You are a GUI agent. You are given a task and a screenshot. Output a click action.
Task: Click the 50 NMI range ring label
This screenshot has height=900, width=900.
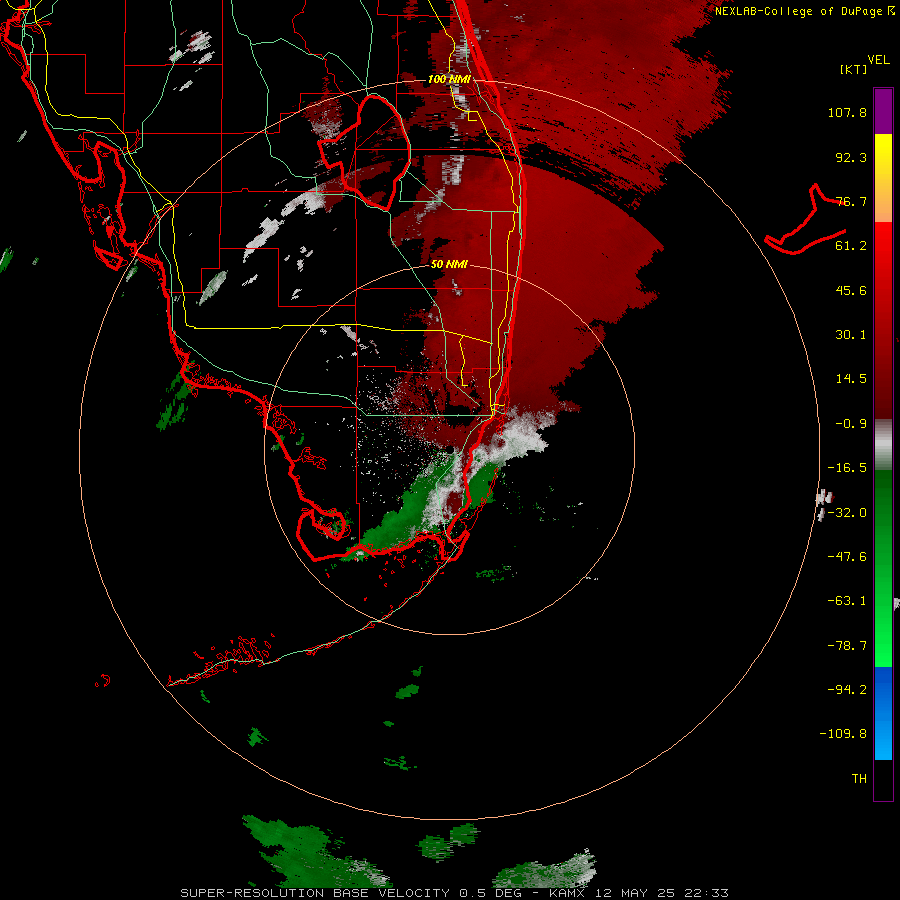coord(449,264)
